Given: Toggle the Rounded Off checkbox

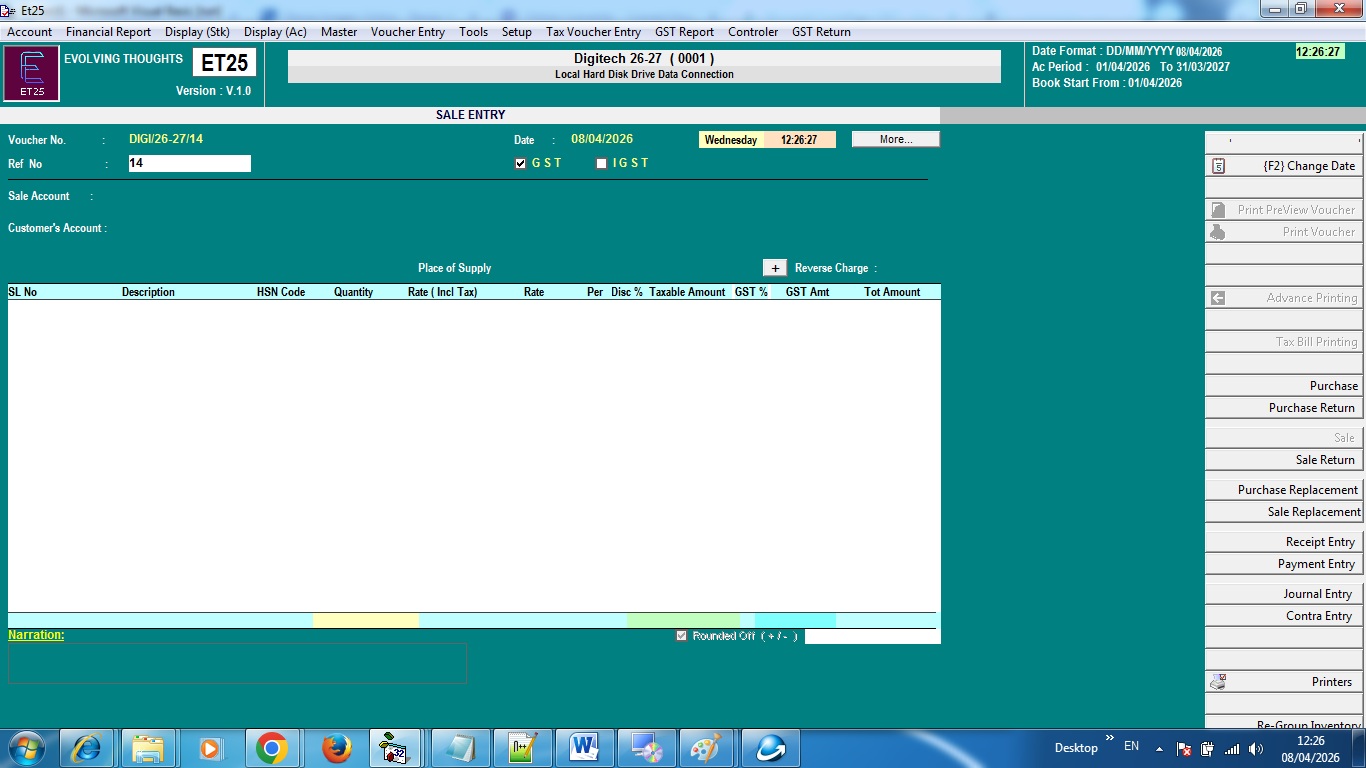Looking at the screenshot, I should tap(682, 636).
